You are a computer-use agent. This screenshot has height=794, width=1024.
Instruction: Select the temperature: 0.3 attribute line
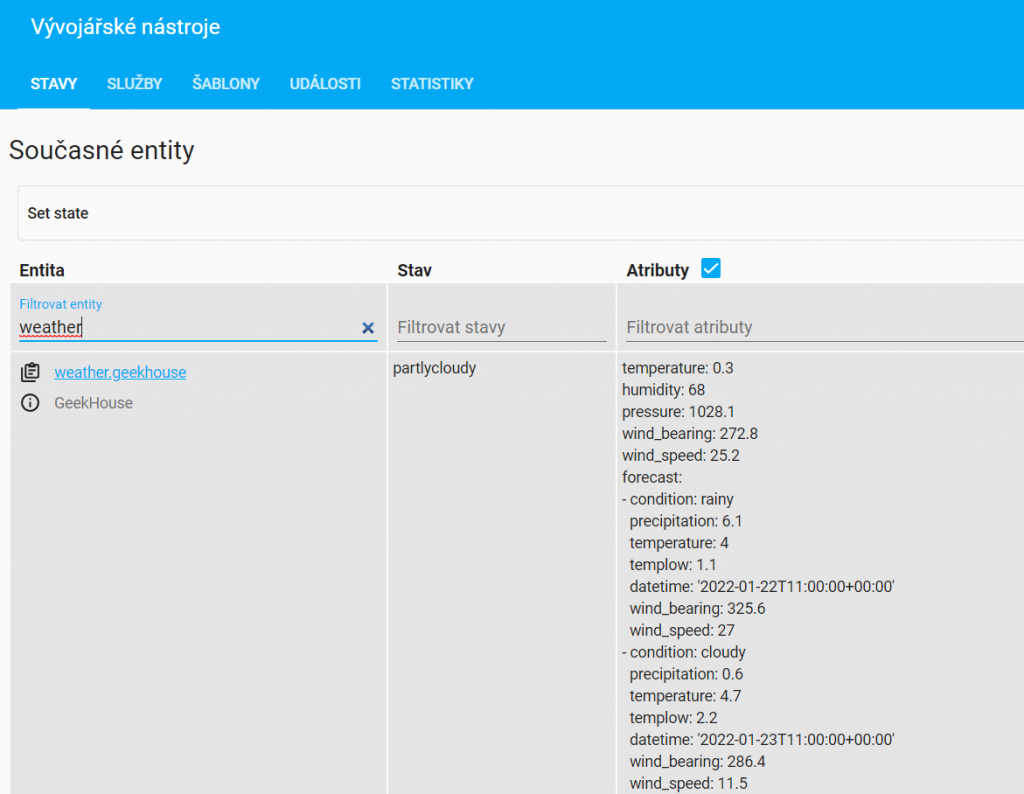(677, 368)
